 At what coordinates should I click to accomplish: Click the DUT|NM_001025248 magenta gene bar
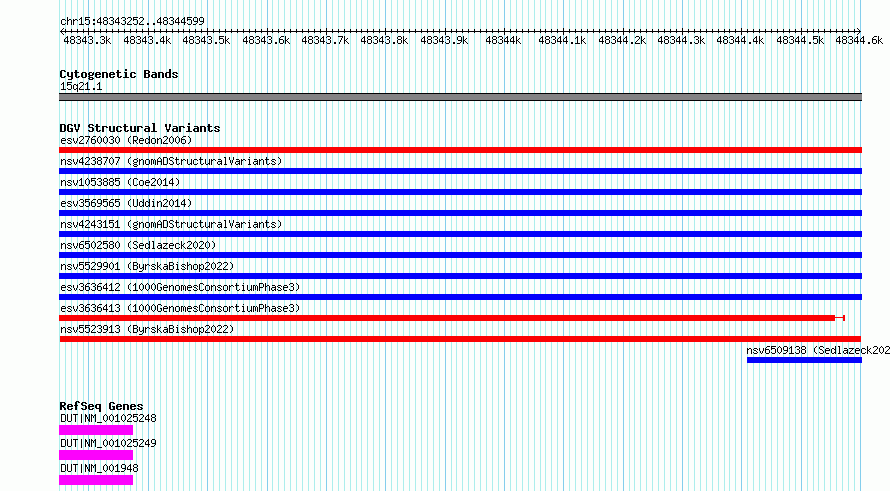(x=96, y=430)
